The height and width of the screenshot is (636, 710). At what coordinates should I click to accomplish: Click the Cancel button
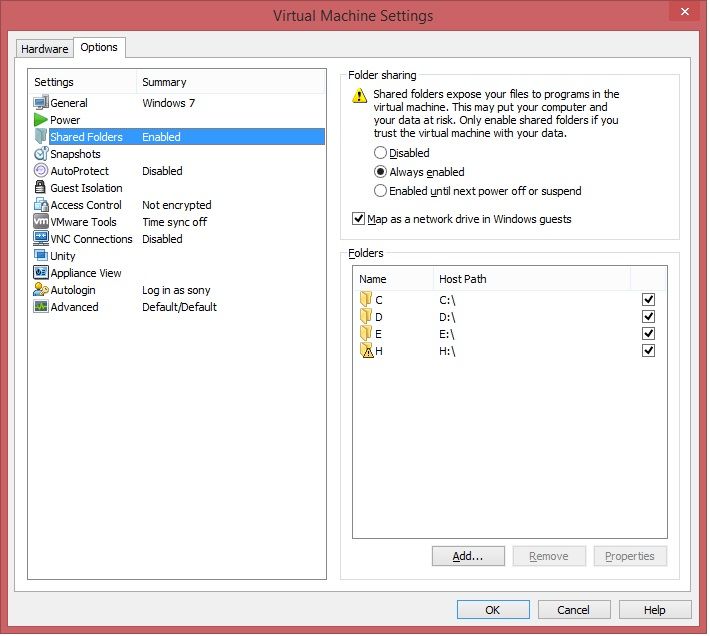click(x=574, y=610)
